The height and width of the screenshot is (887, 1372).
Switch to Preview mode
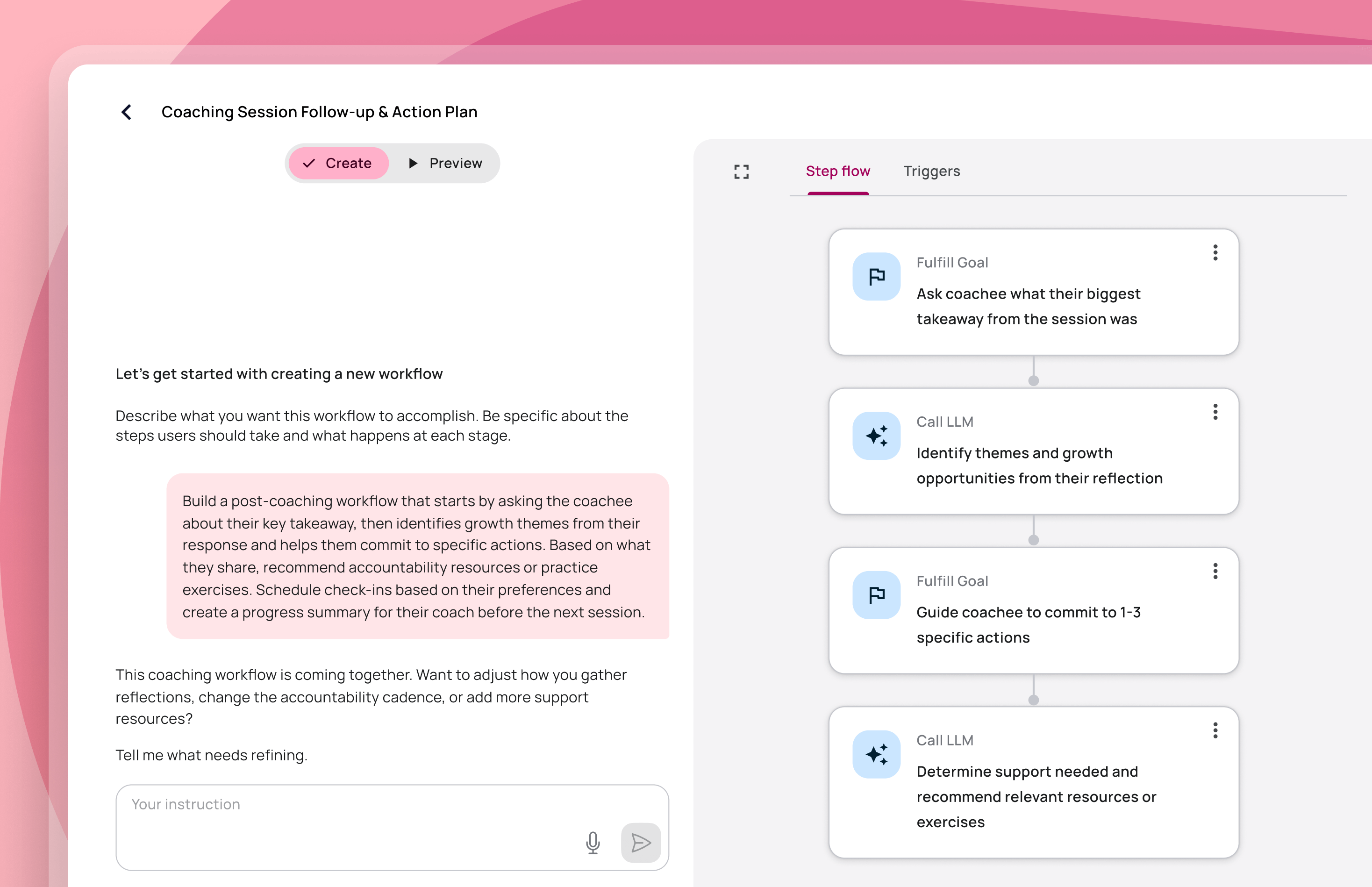pos(445,164)
